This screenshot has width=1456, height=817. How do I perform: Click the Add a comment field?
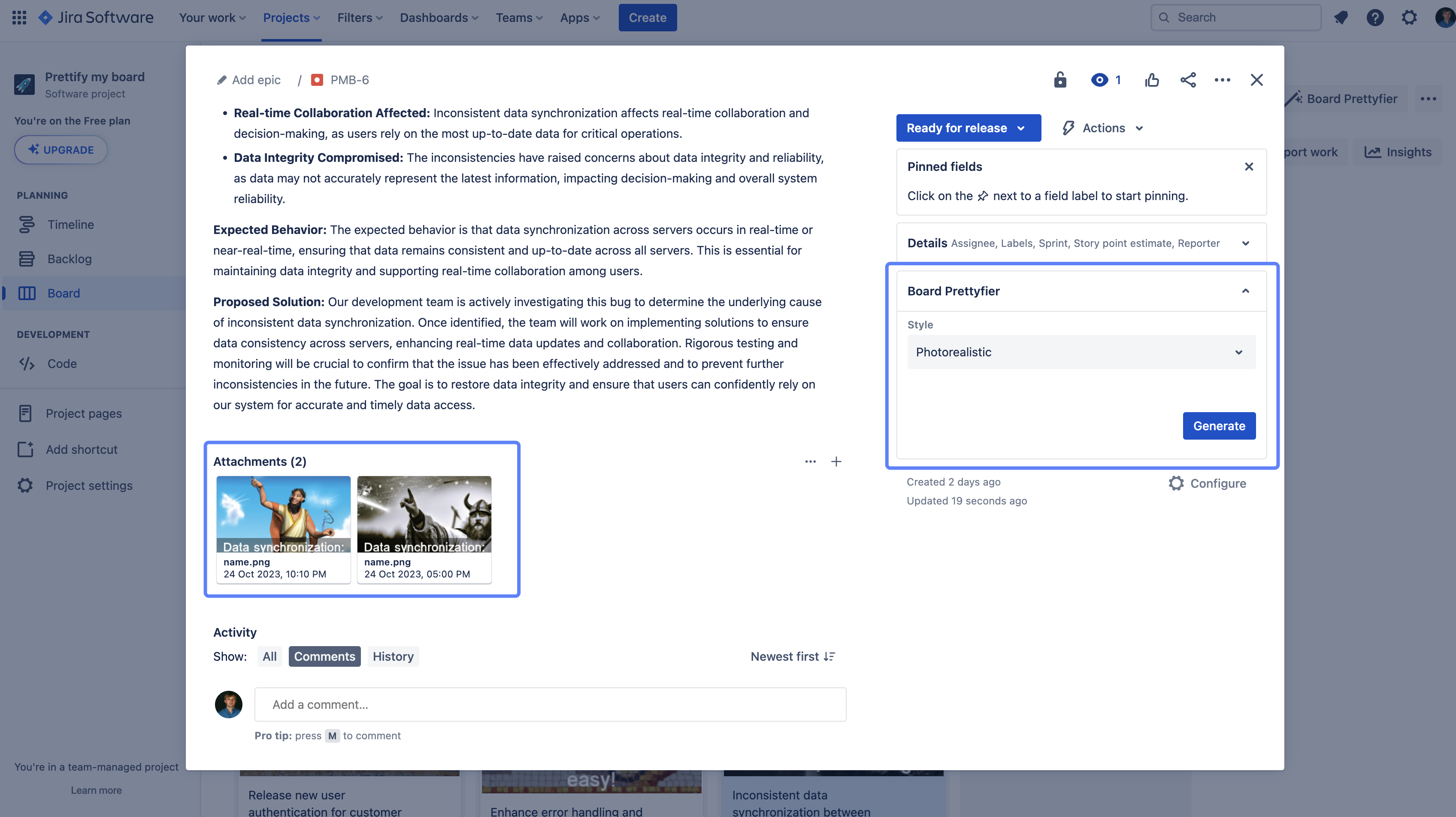point(549,705)
